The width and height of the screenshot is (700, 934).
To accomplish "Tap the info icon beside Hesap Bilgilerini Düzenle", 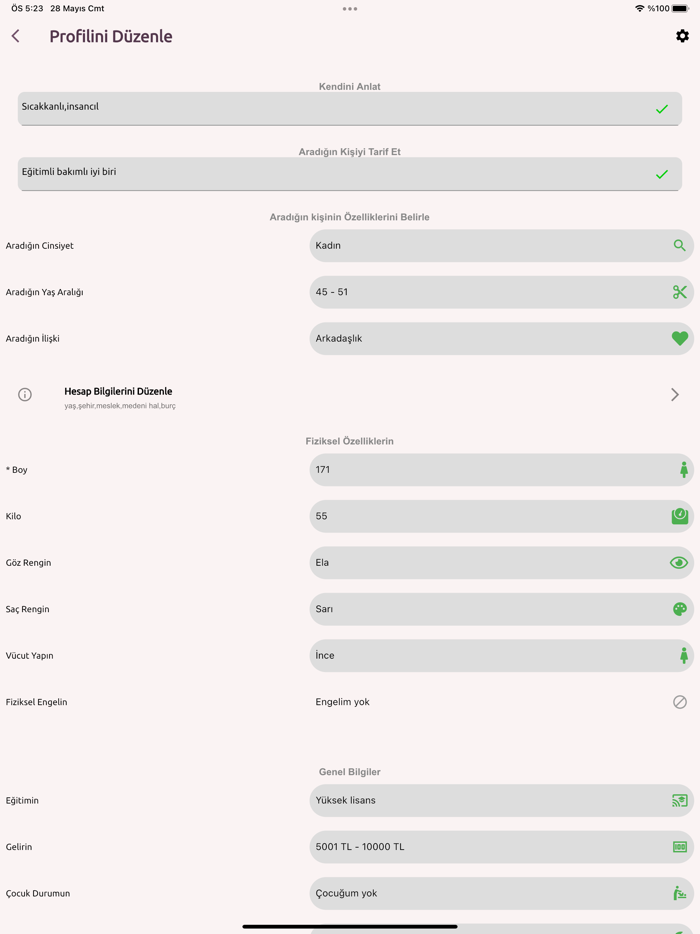I will [25, 395].
